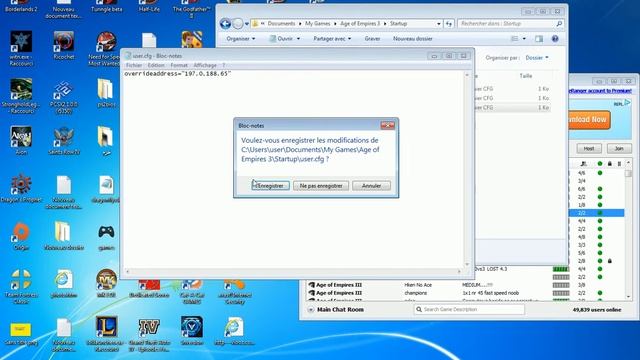The image size is (640, 360).
Task: Click Nouveau dossier in Explorer toolbar
Action: pos(413,39)
